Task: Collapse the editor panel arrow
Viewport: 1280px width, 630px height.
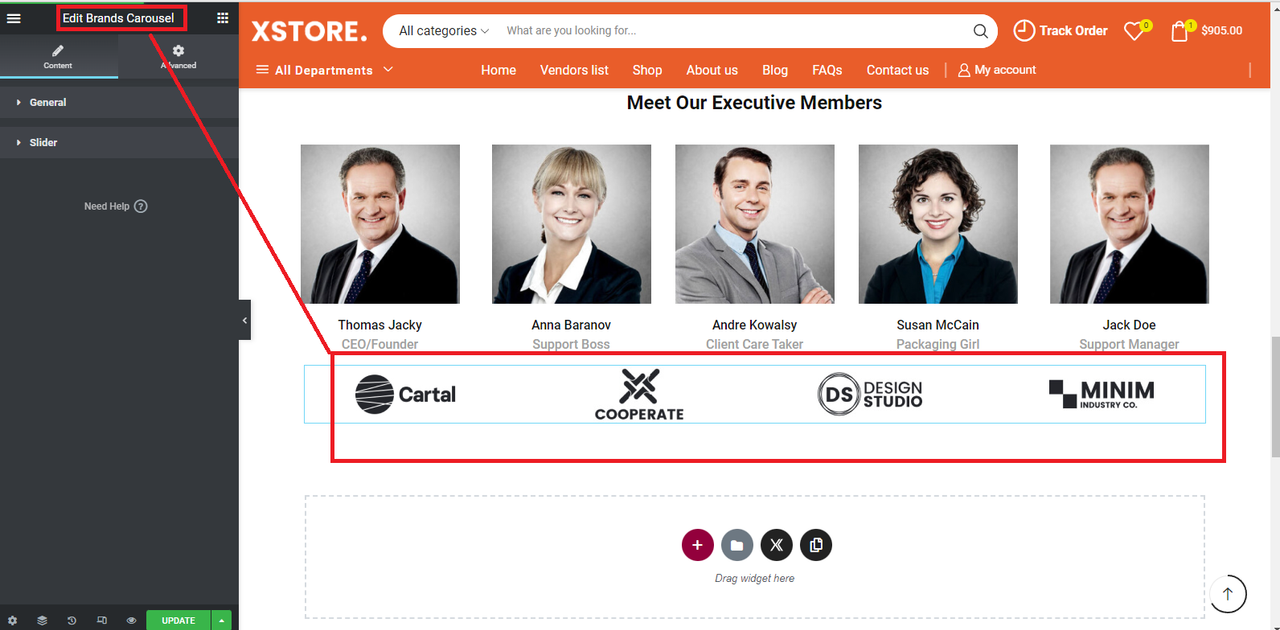Action: [245, 320]
